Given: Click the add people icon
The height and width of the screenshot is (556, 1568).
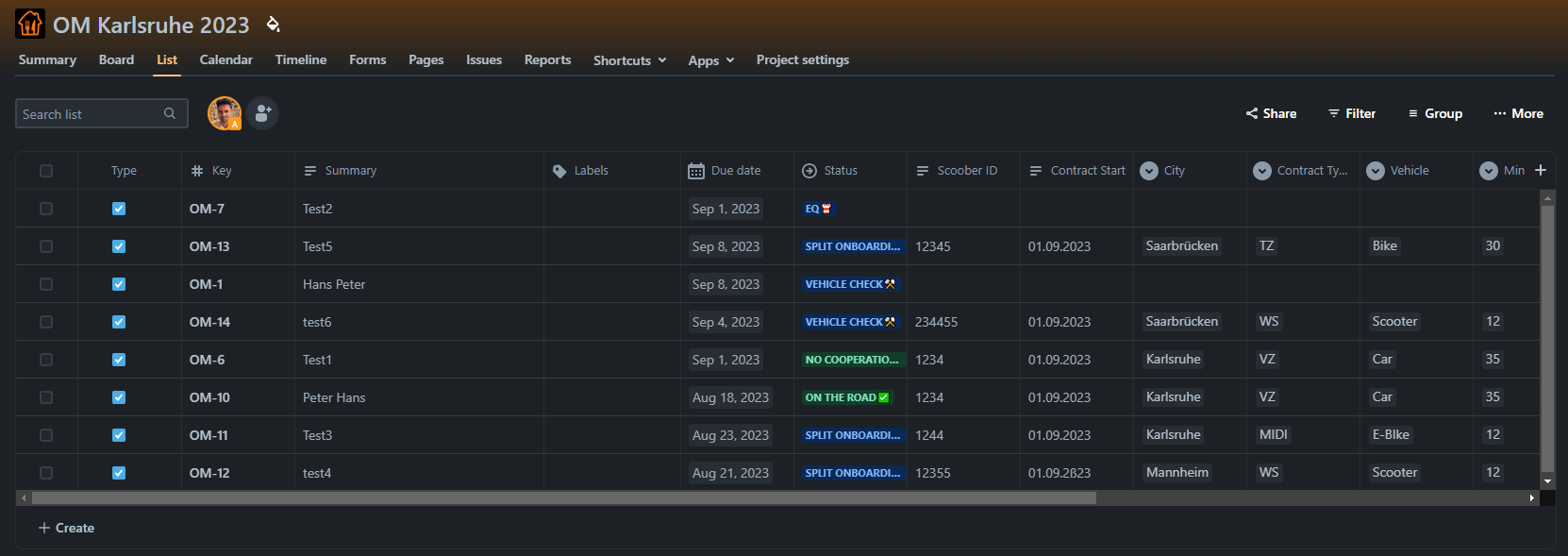Looking at the screenshot, I should click(x=263, y=113).
